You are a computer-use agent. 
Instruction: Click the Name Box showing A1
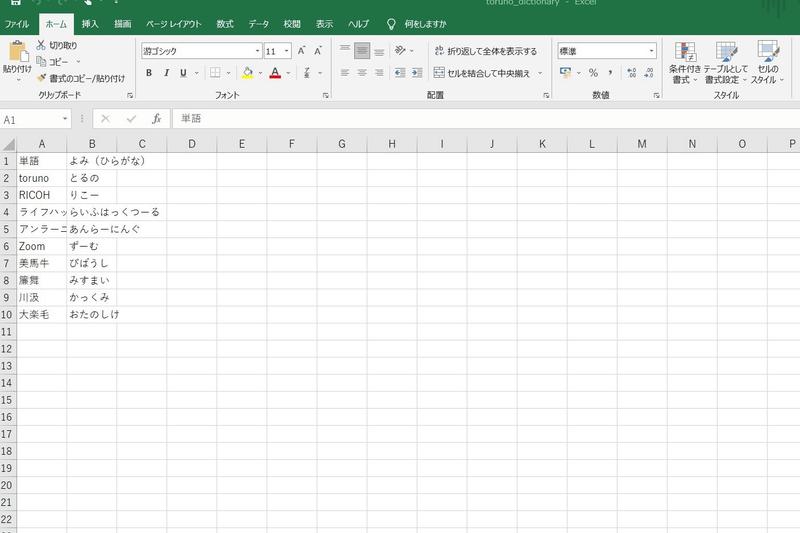[31, 120]
